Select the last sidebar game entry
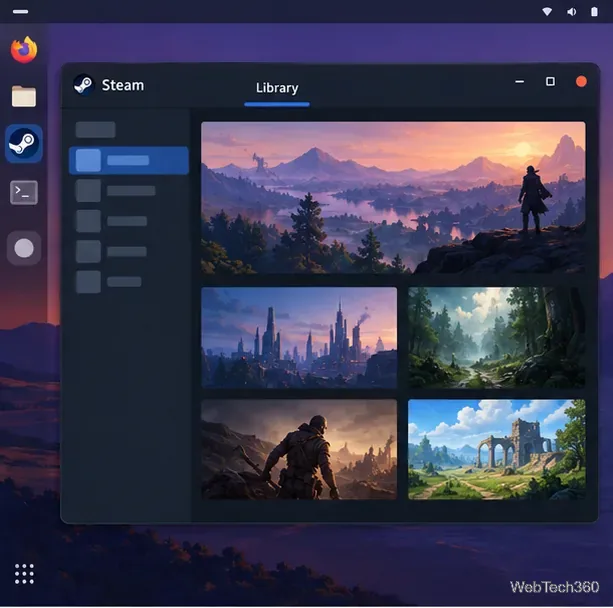 (x=109, y=282)
